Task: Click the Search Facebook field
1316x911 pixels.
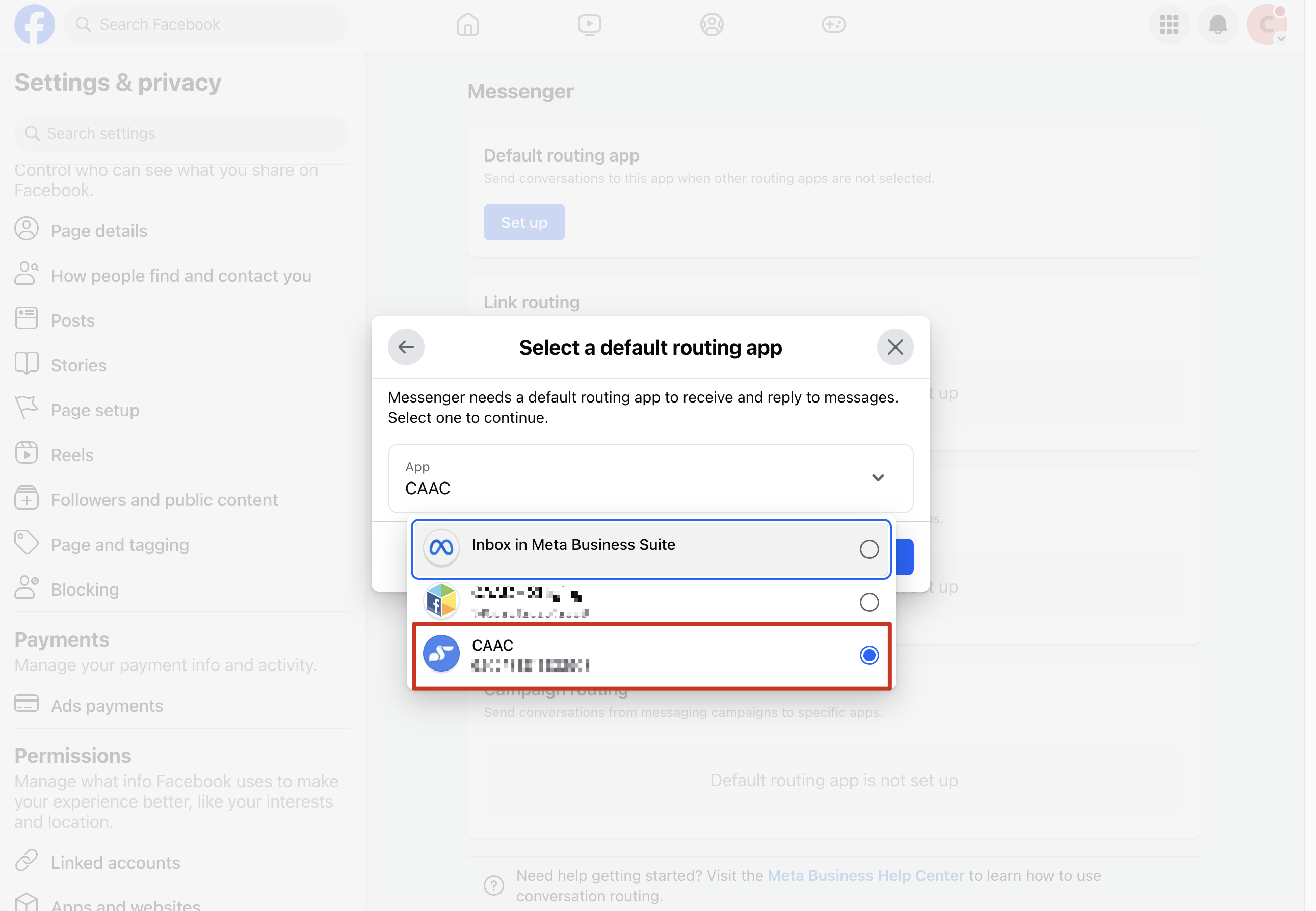Action: point(206,24)
